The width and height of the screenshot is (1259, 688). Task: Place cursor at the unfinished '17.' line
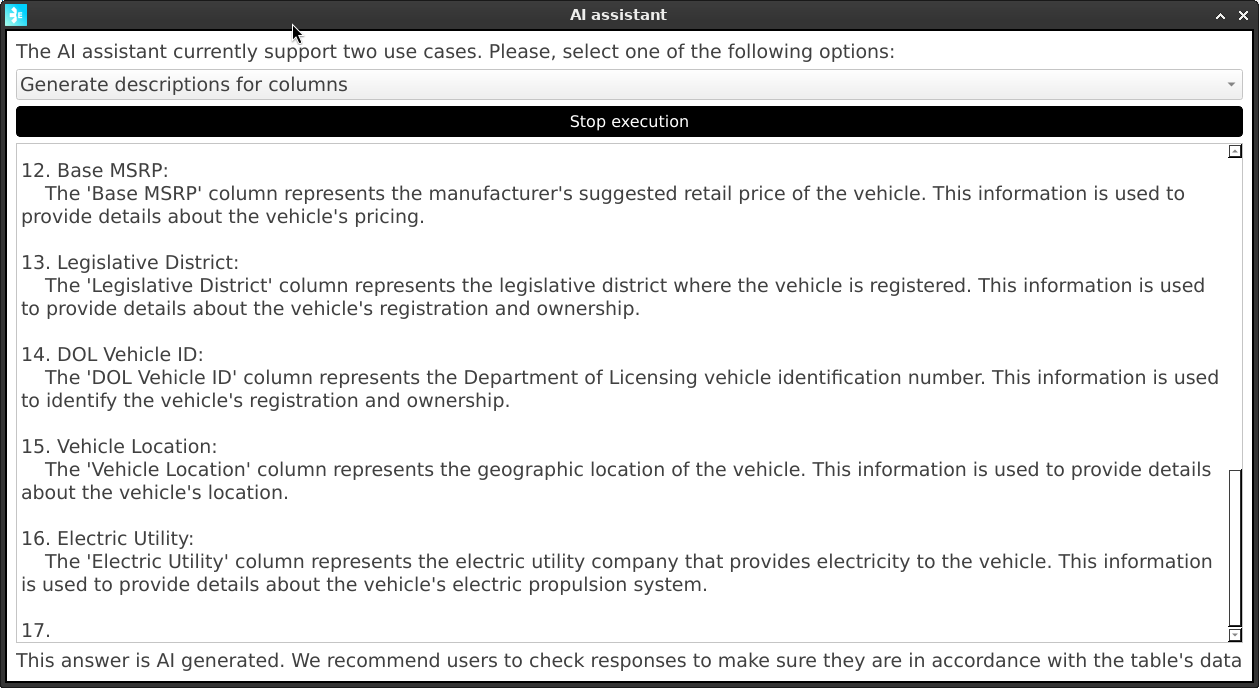coord(36,630)
